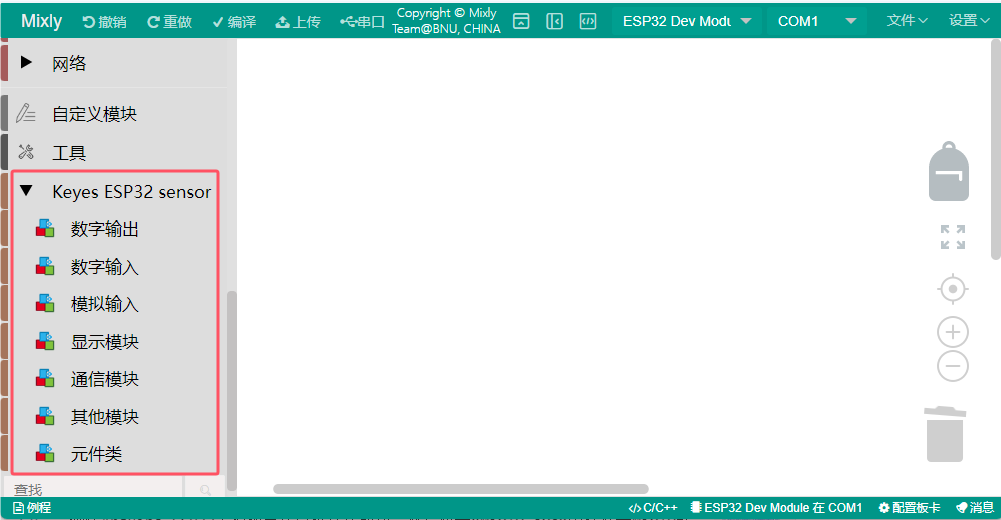Open the 文件 menu

click(907, 21)
